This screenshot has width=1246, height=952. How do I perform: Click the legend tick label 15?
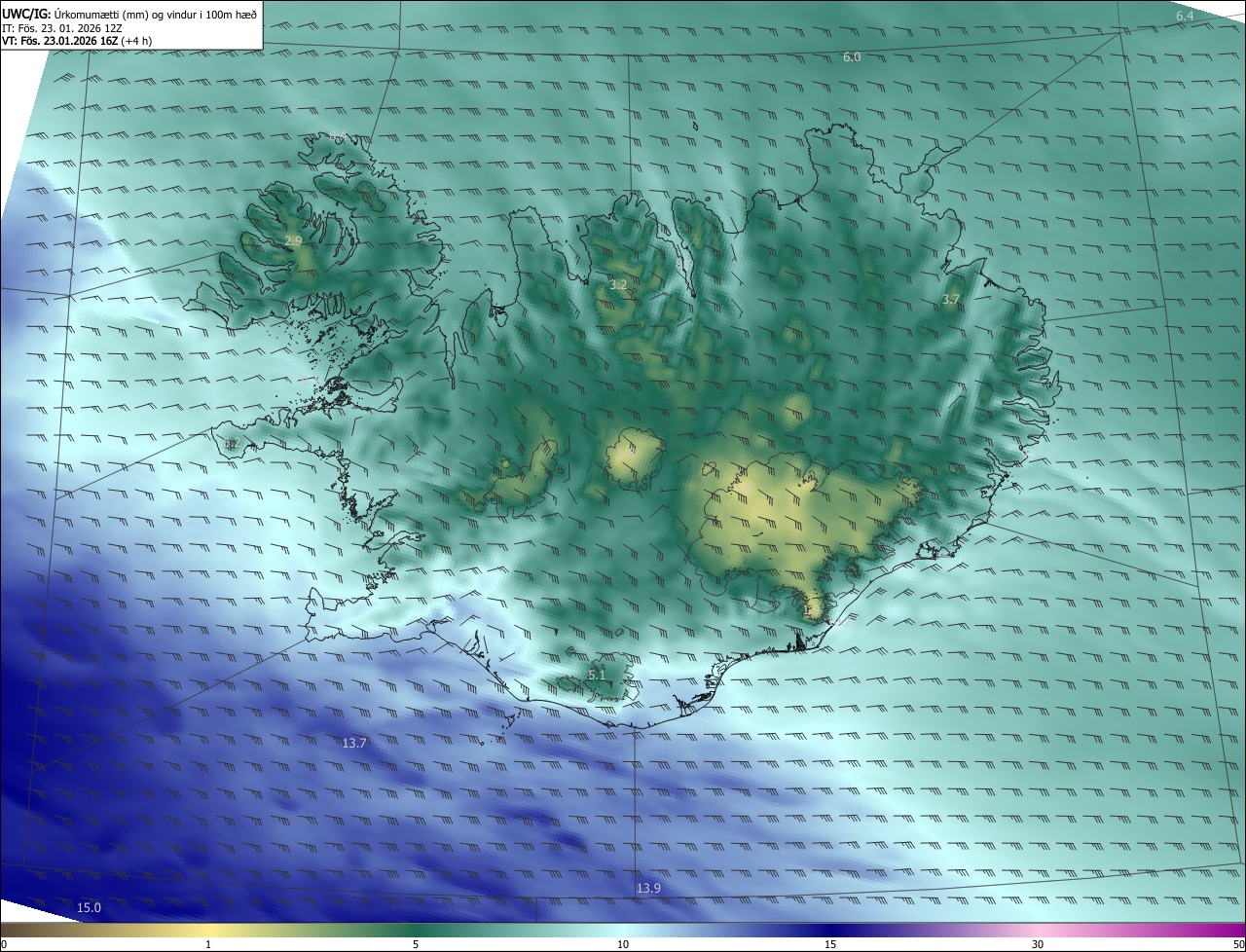(830, 944)
